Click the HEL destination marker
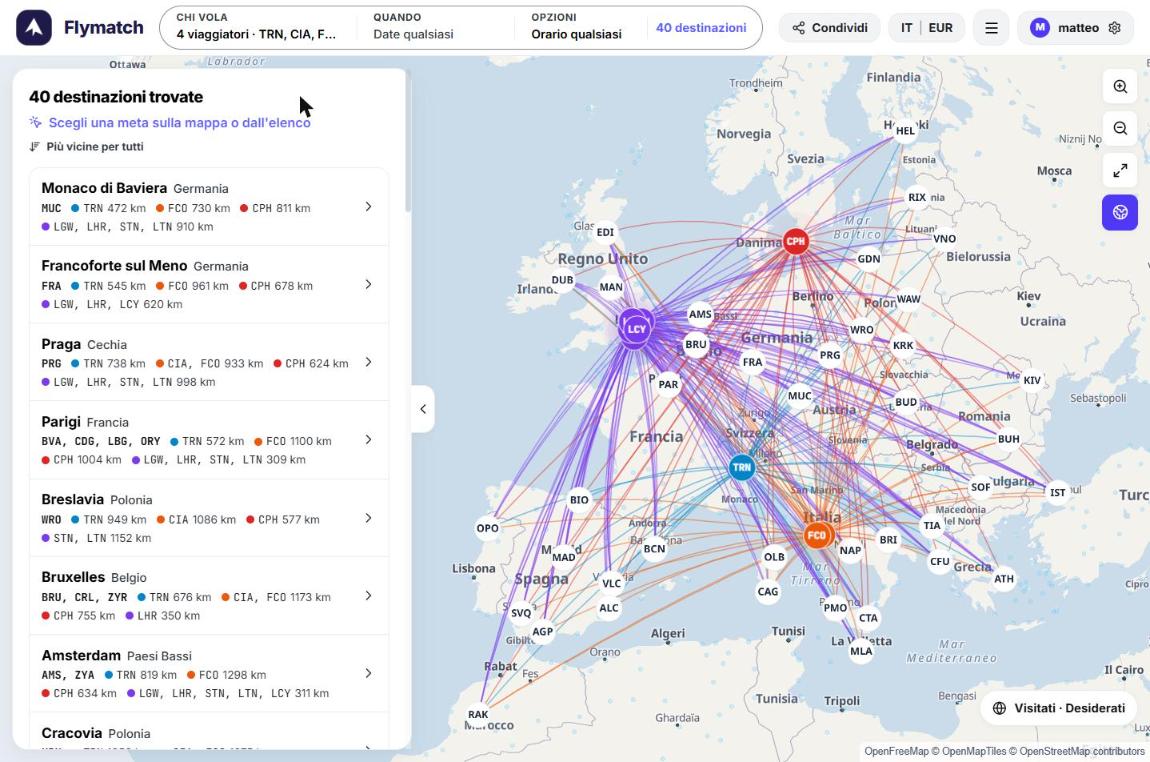1150x762 pixels. point(905,131)
